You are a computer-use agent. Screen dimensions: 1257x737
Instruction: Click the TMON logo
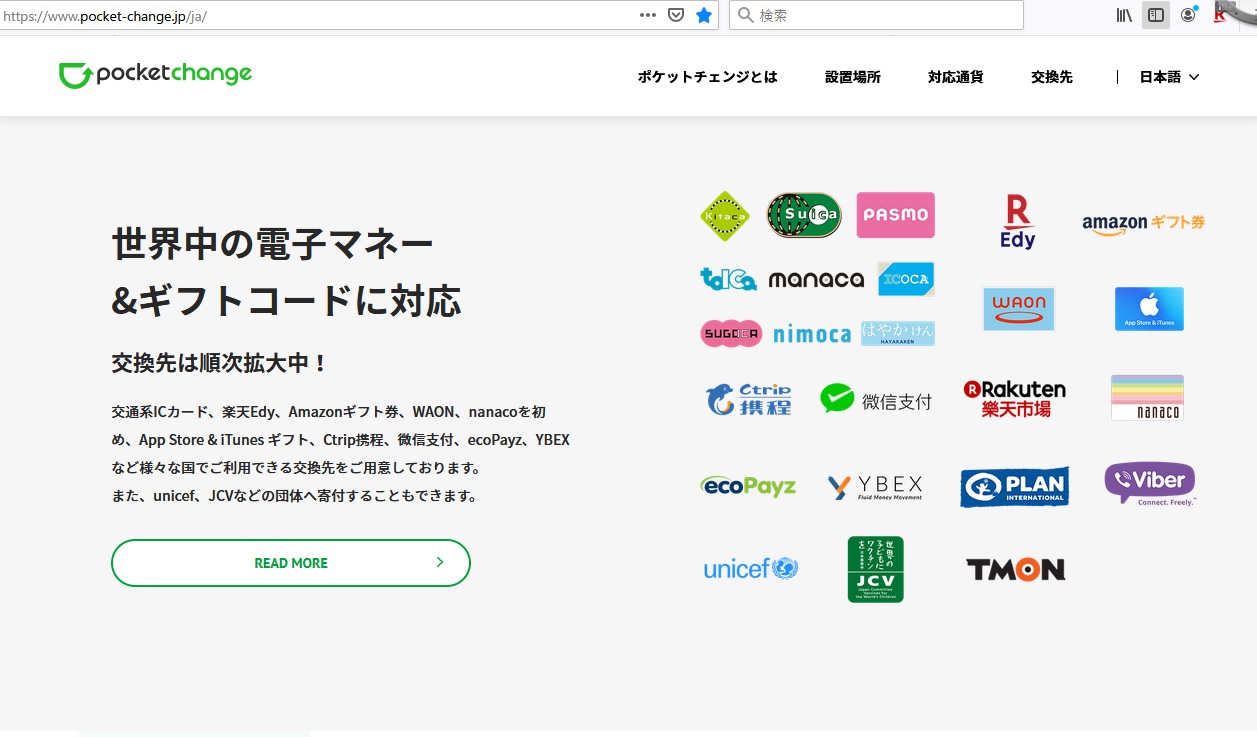[x=1015, y=569]
